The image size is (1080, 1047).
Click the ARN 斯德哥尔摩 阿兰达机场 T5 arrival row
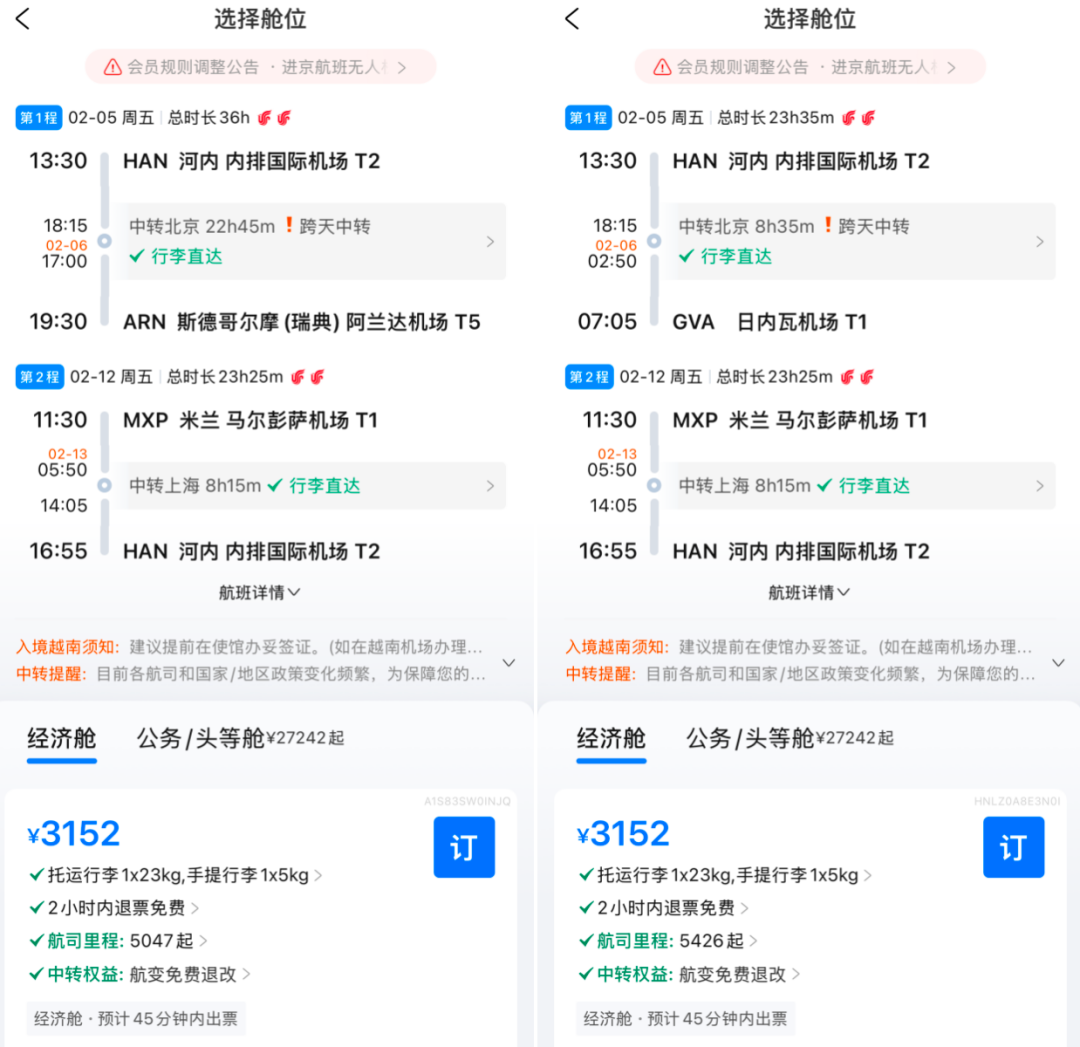pos(255,322)
